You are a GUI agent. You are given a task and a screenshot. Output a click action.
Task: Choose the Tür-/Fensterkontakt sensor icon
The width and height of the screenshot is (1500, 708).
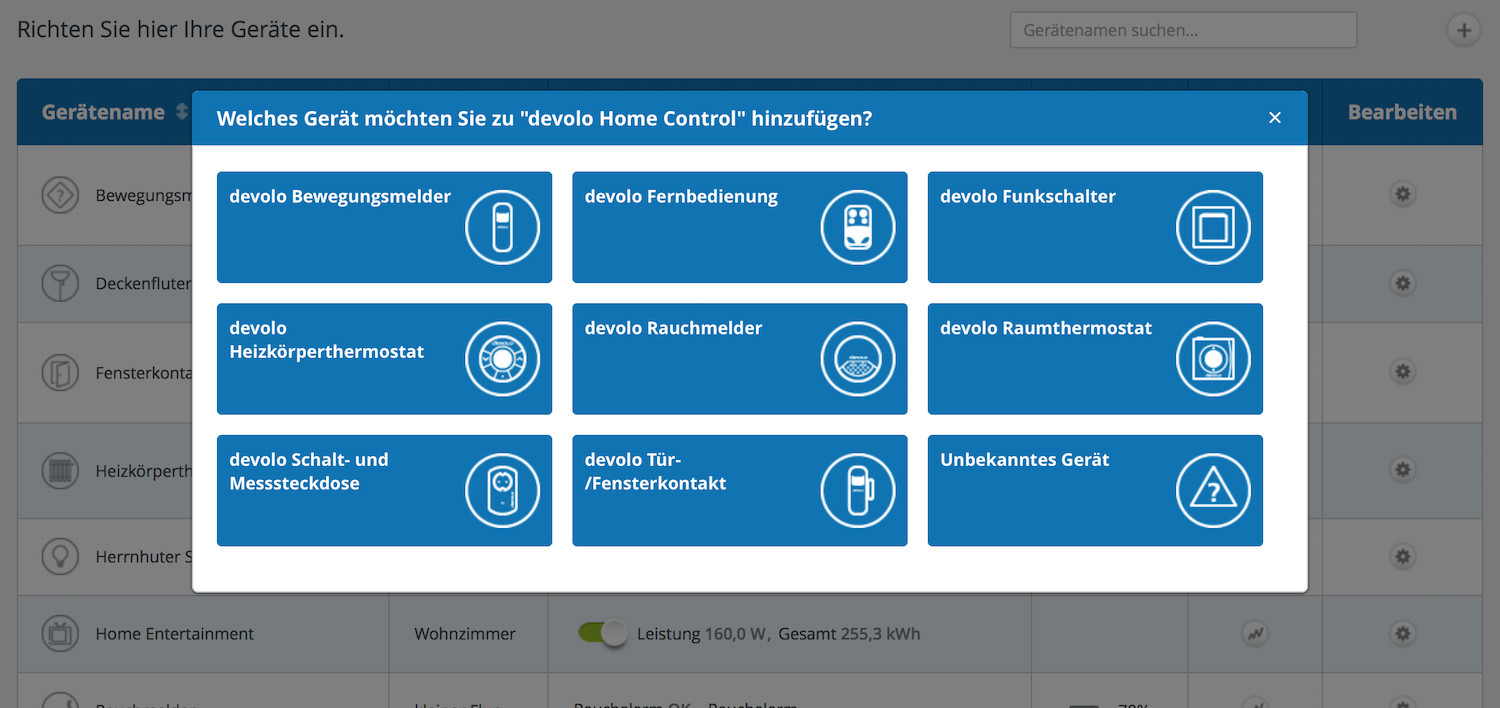(x=858, y=491)
